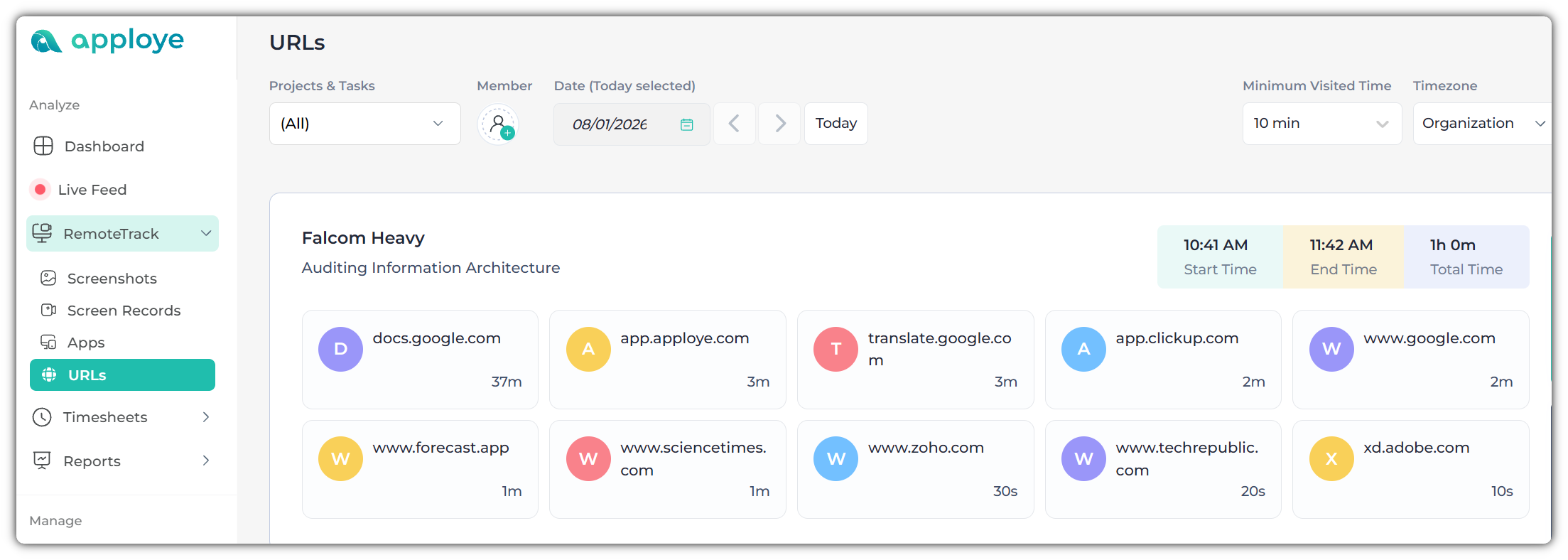
Task: Click the add member icon
Action: click(498, 124)
